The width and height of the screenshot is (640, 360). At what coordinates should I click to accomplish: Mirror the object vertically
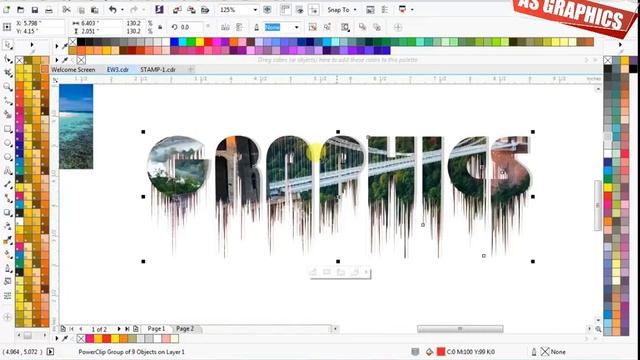click(239, 27)
